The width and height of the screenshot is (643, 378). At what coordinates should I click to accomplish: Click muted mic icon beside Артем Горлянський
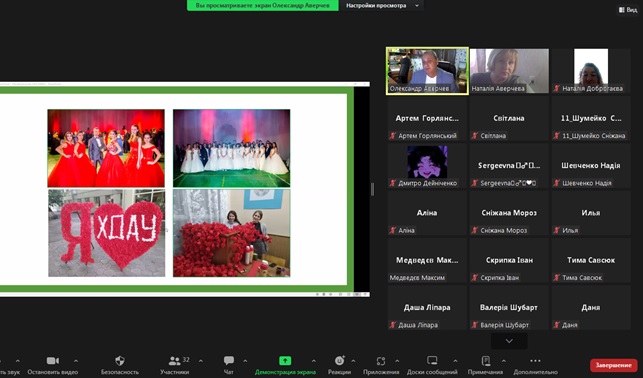[392, 136]
